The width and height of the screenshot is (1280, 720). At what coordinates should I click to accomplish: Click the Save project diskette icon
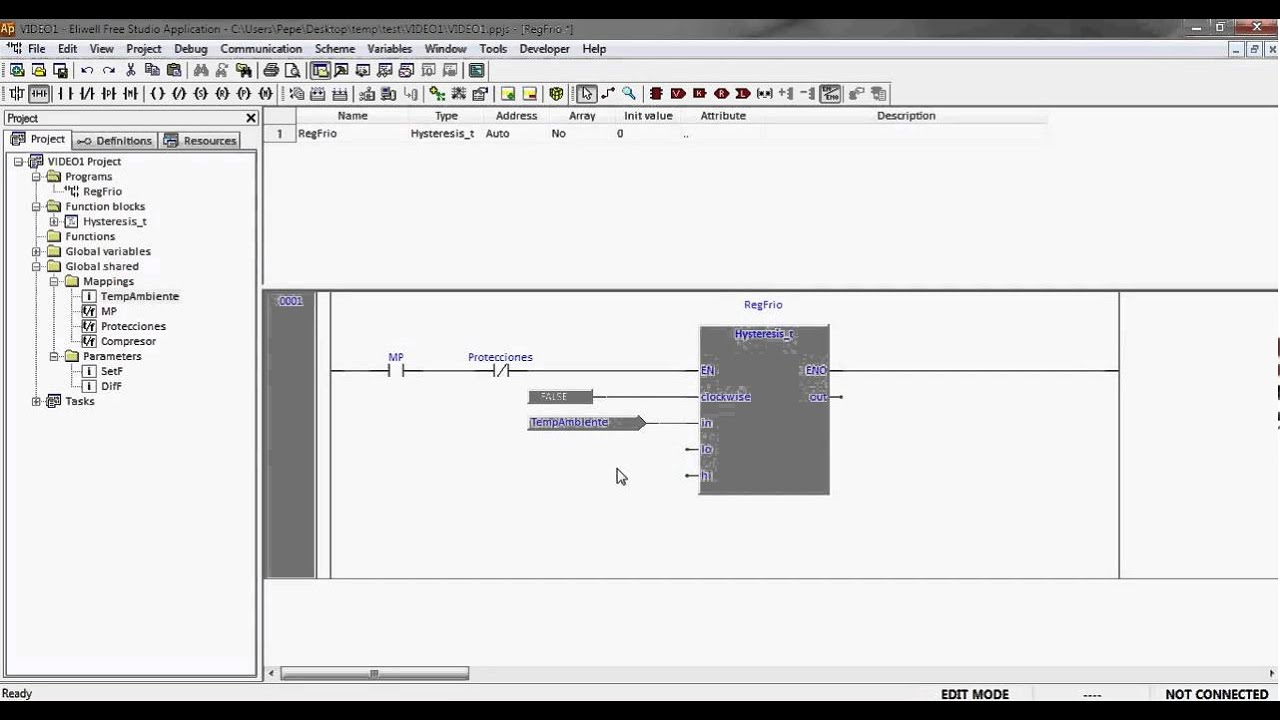[61, 70]
